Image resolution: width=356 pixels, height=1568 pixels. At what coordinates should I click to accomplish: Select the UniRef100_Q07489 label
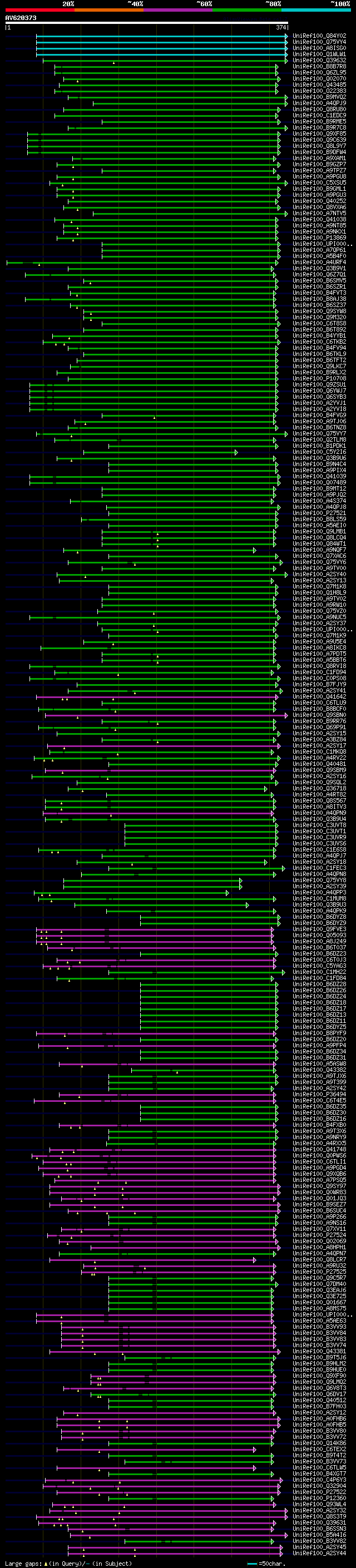tap(319, 483)
